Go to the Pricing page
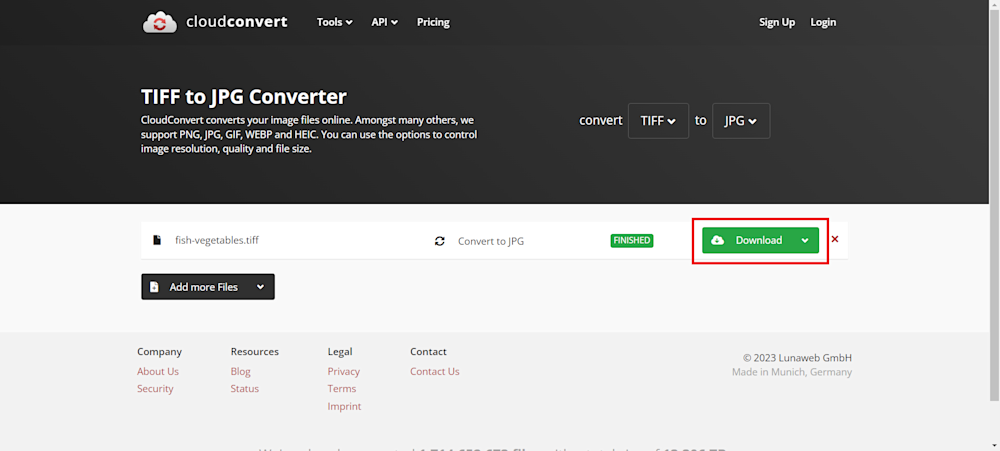This screenshot has height=451, width=1000. point(433,22)
